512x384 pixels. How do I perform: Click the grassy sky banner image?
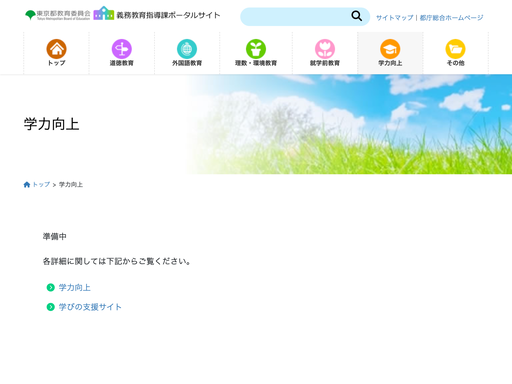[348, 124]
